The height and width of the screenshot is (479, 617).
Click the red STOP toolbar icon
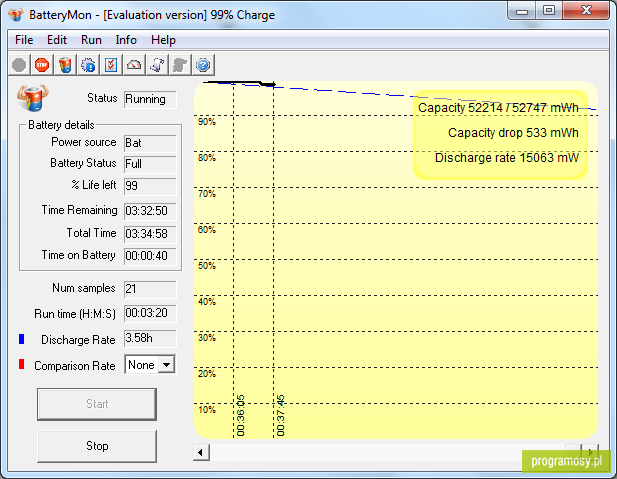pyautogui.click(x=42, y=65)
